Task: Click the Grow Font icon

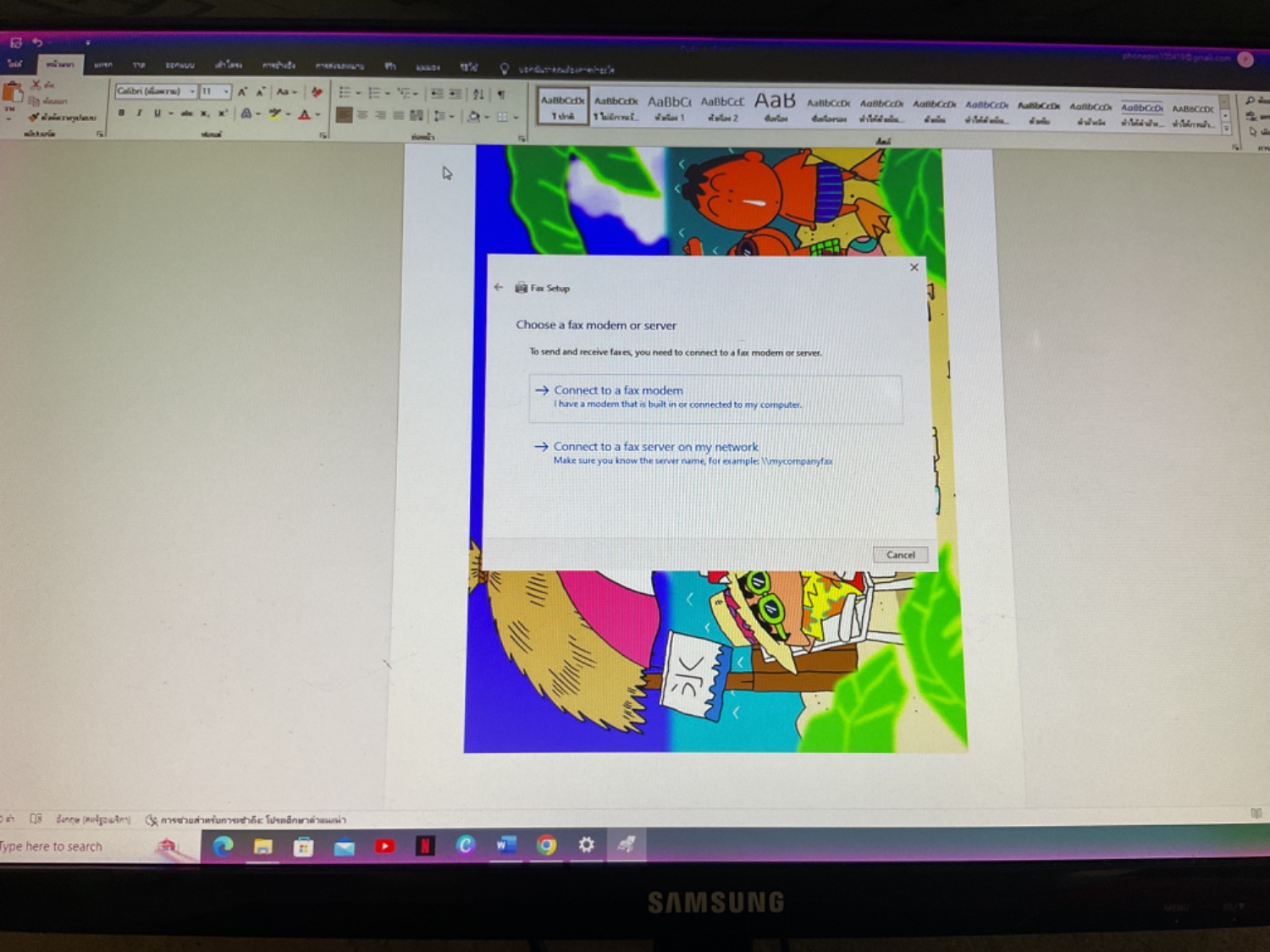Action: (242, 92)
